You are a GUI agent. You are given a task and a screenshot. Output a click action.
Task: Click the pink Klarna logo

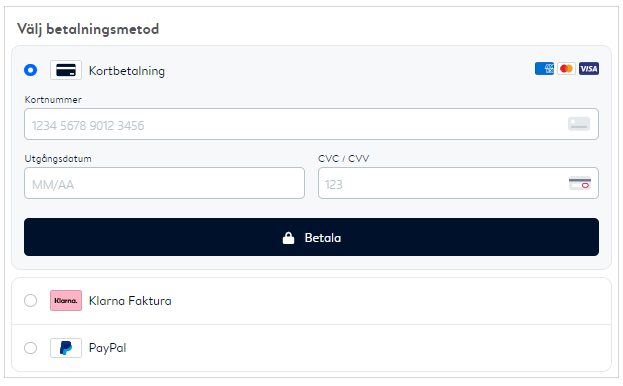[66, 301]
